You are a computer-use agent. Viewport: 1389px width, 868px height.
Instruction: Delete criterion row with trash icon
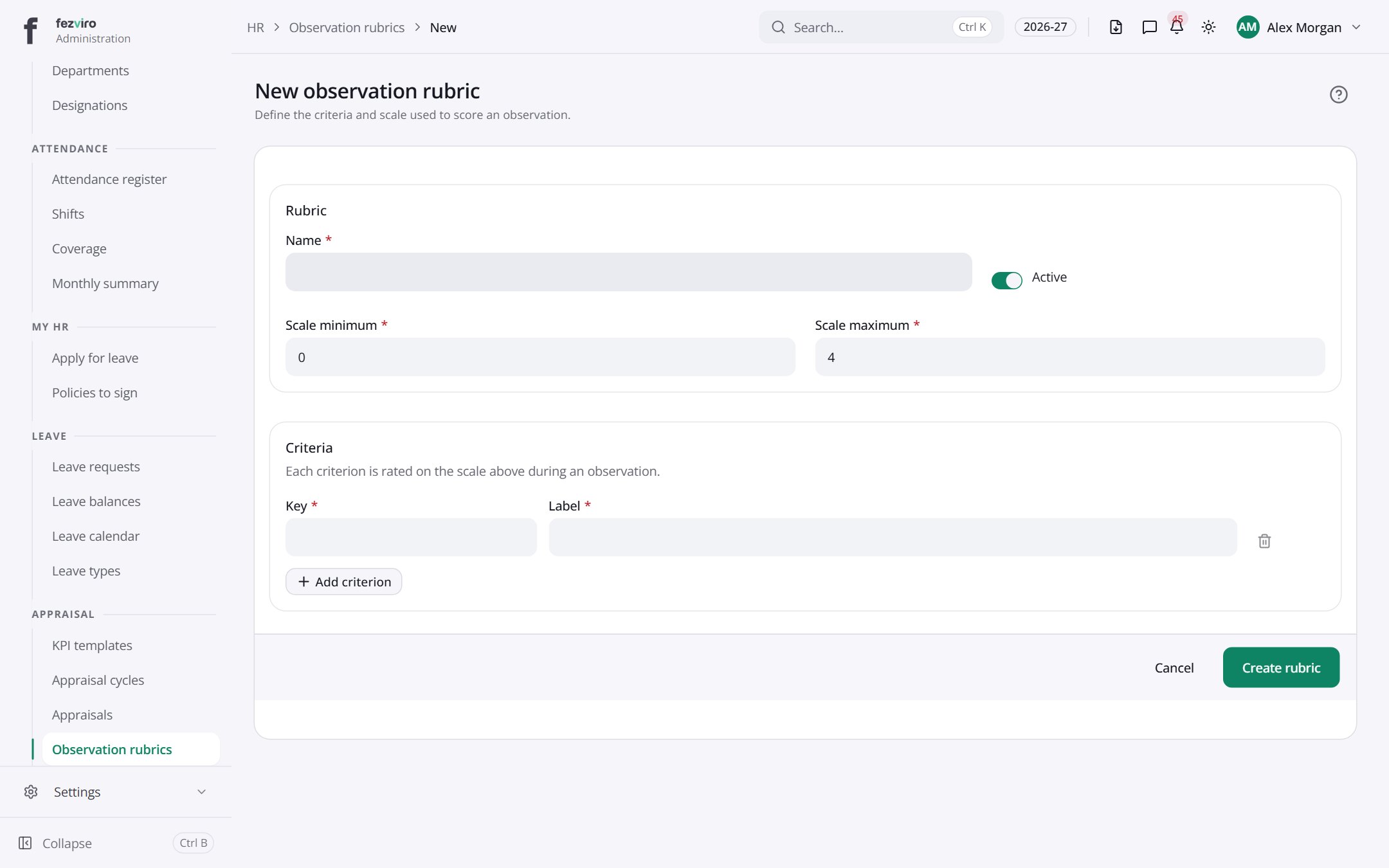(1264, 541)
